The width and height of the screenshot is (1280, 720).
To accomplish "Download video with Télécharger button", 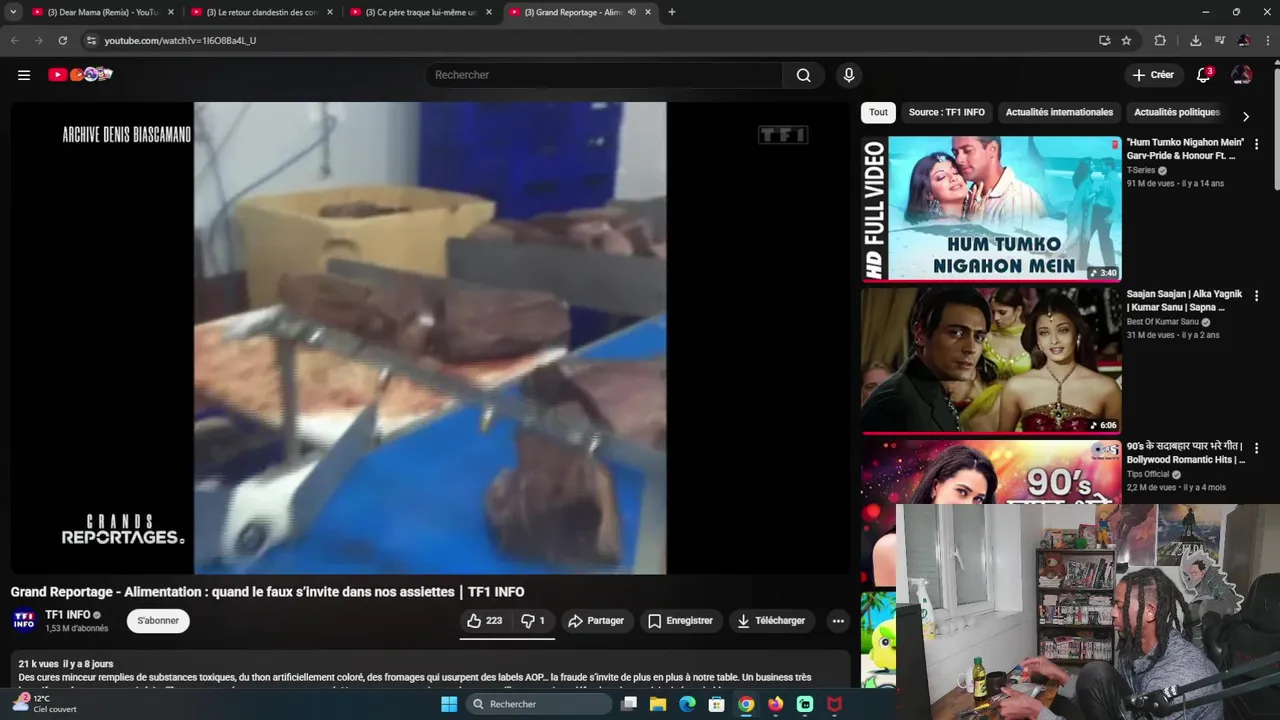I will click(x=771, y=621).
